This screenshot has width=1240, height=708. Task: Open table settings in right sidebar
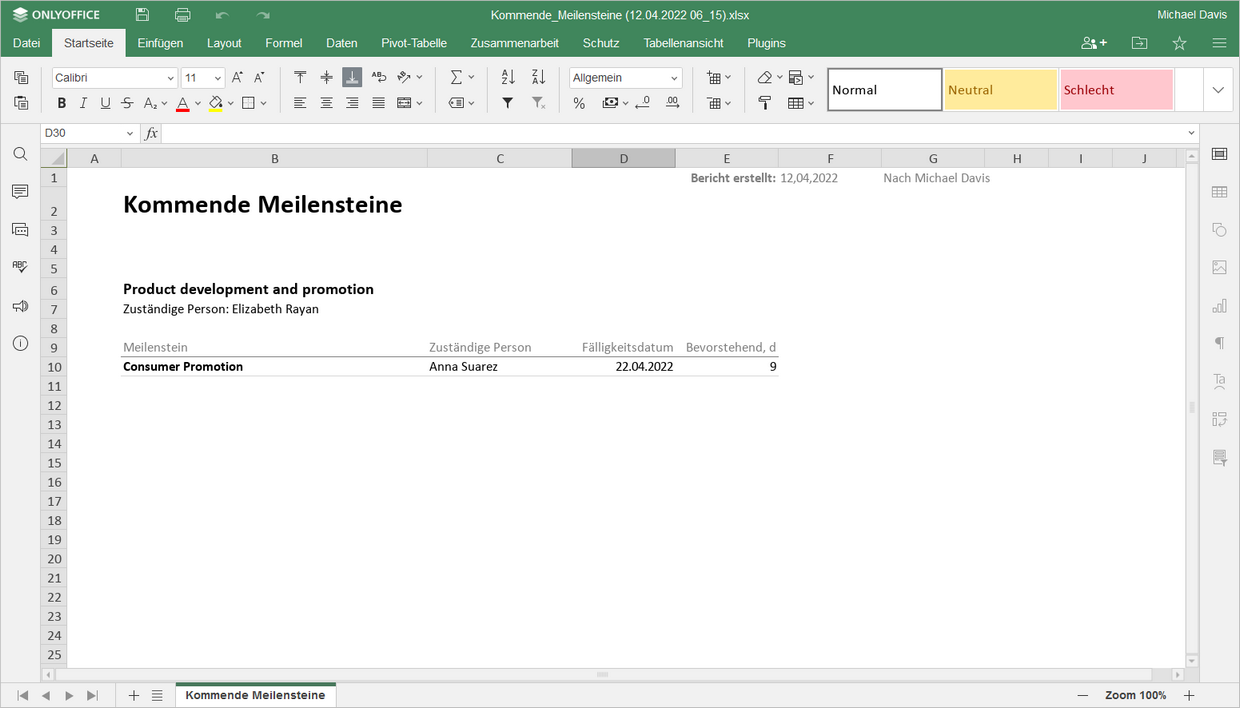click(x=1219, y=192)
